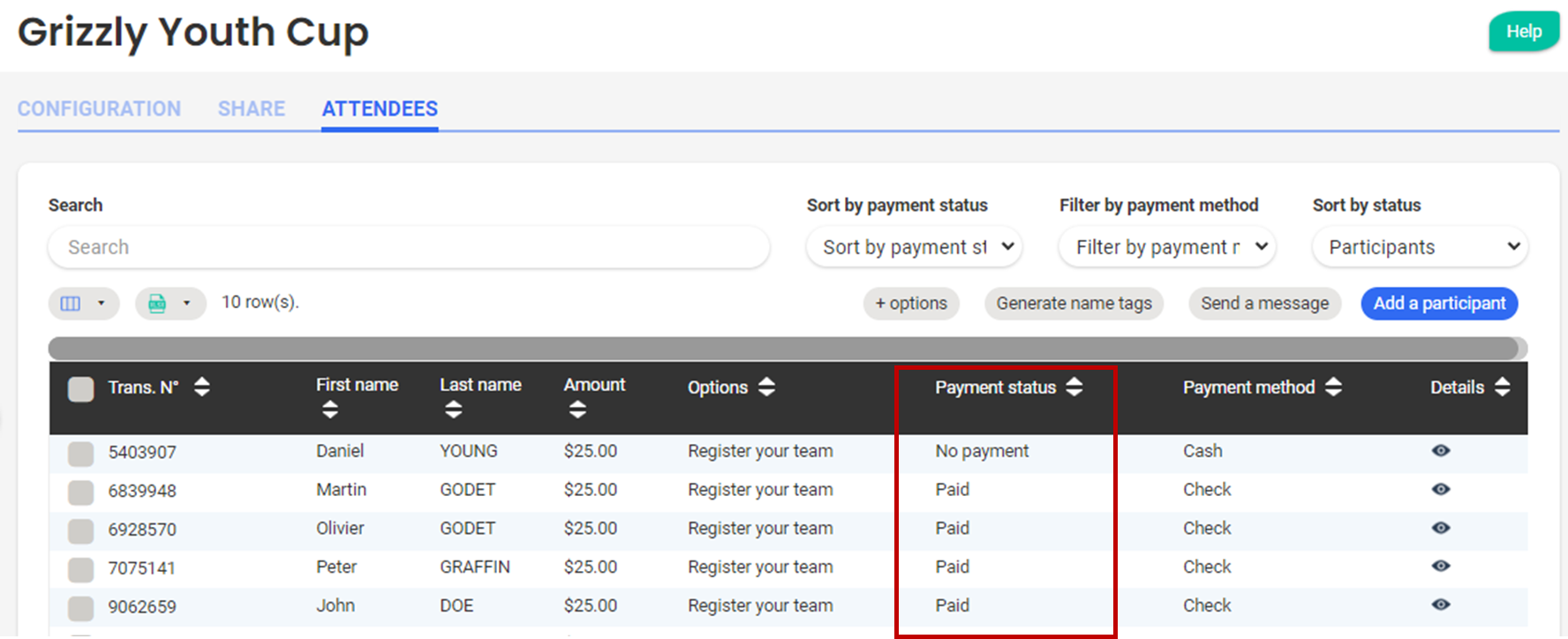Tick the select-all checkbox in header
The height and width of the screenshot is (639, 1568).
(x=81, y=389)
